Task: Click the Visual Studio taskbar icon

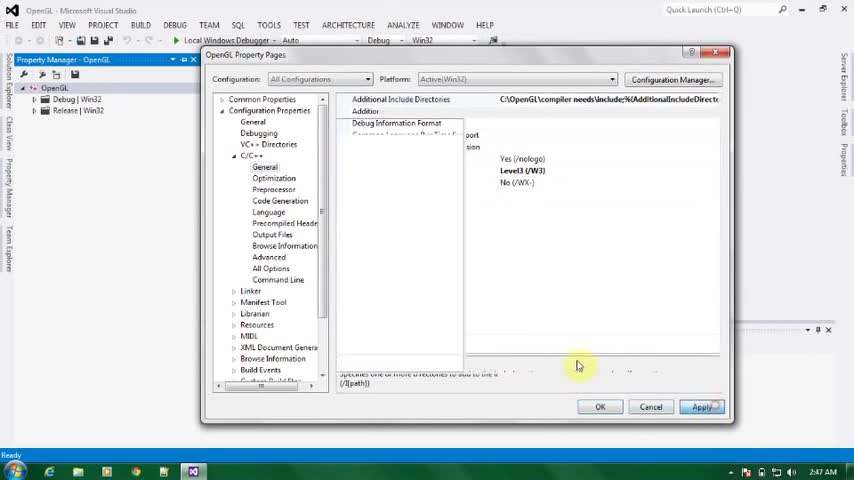Action: 193,471
